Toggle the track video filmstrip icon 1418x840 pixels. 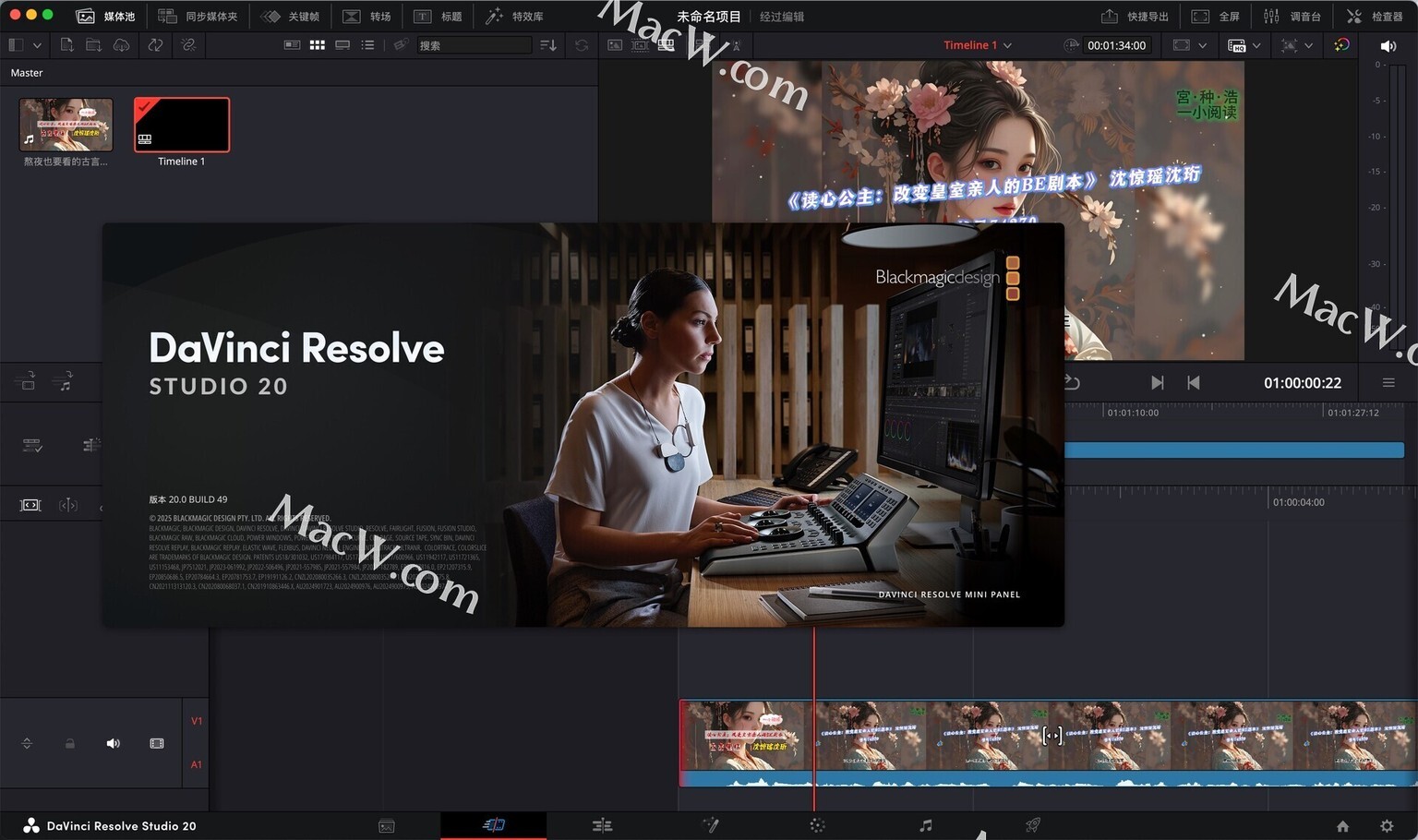point(157,743)
